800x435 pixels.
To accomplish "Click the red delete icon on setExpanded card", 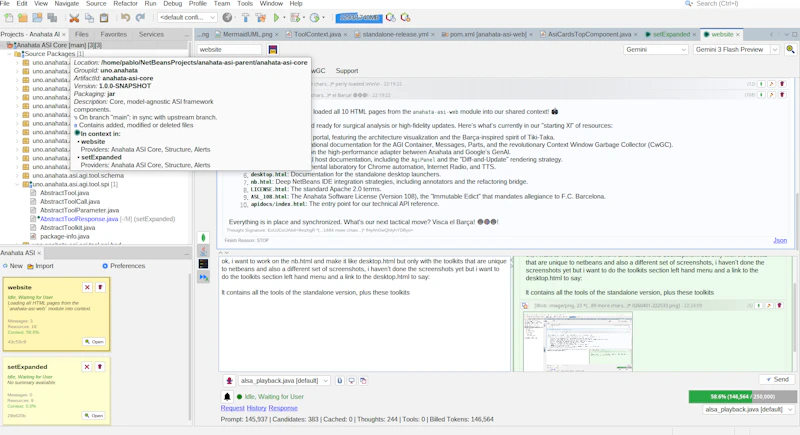I will pyautogui.click(x=100, y=367).
